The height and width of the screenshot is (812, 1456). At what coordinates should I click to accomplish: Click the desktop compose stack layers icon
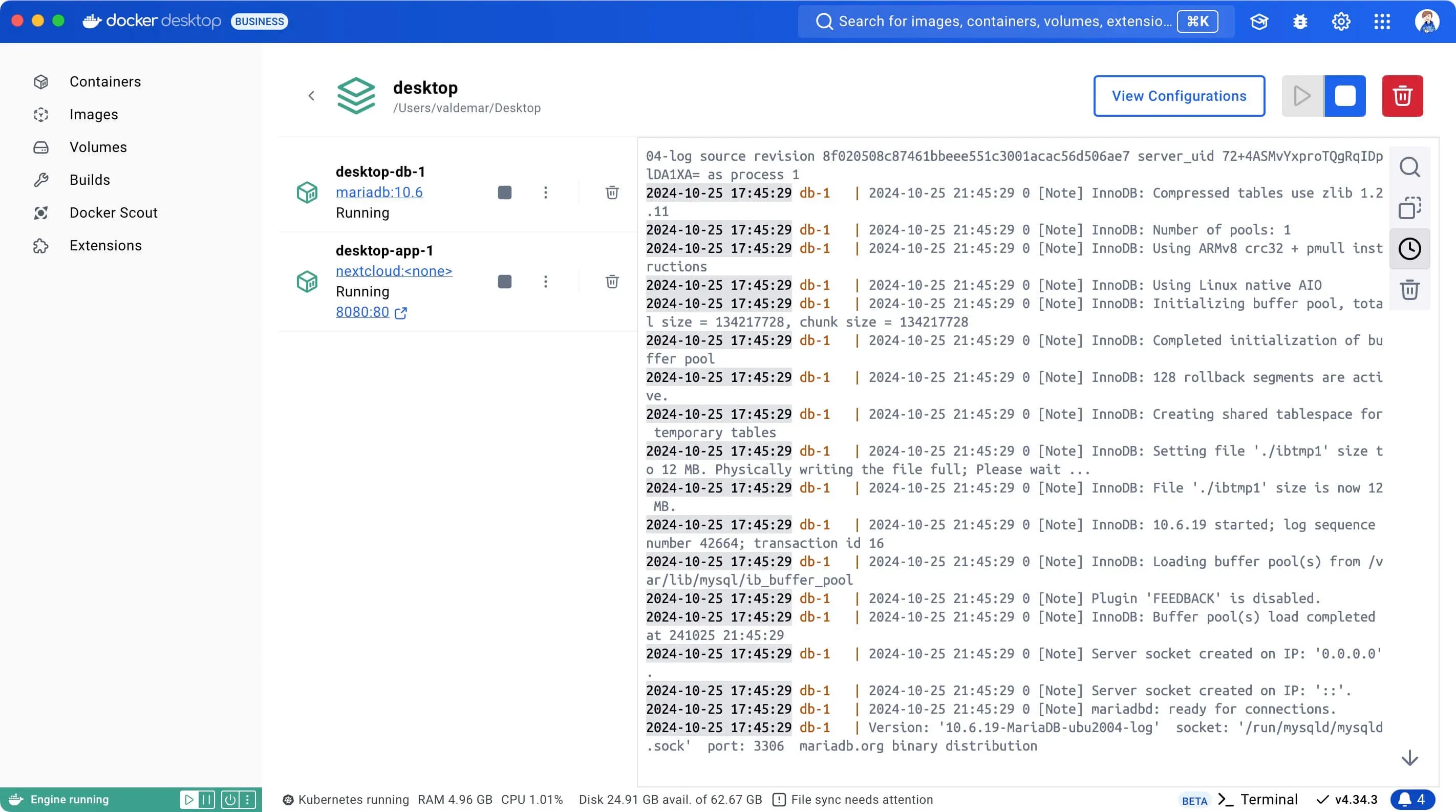tap(356, 96)
